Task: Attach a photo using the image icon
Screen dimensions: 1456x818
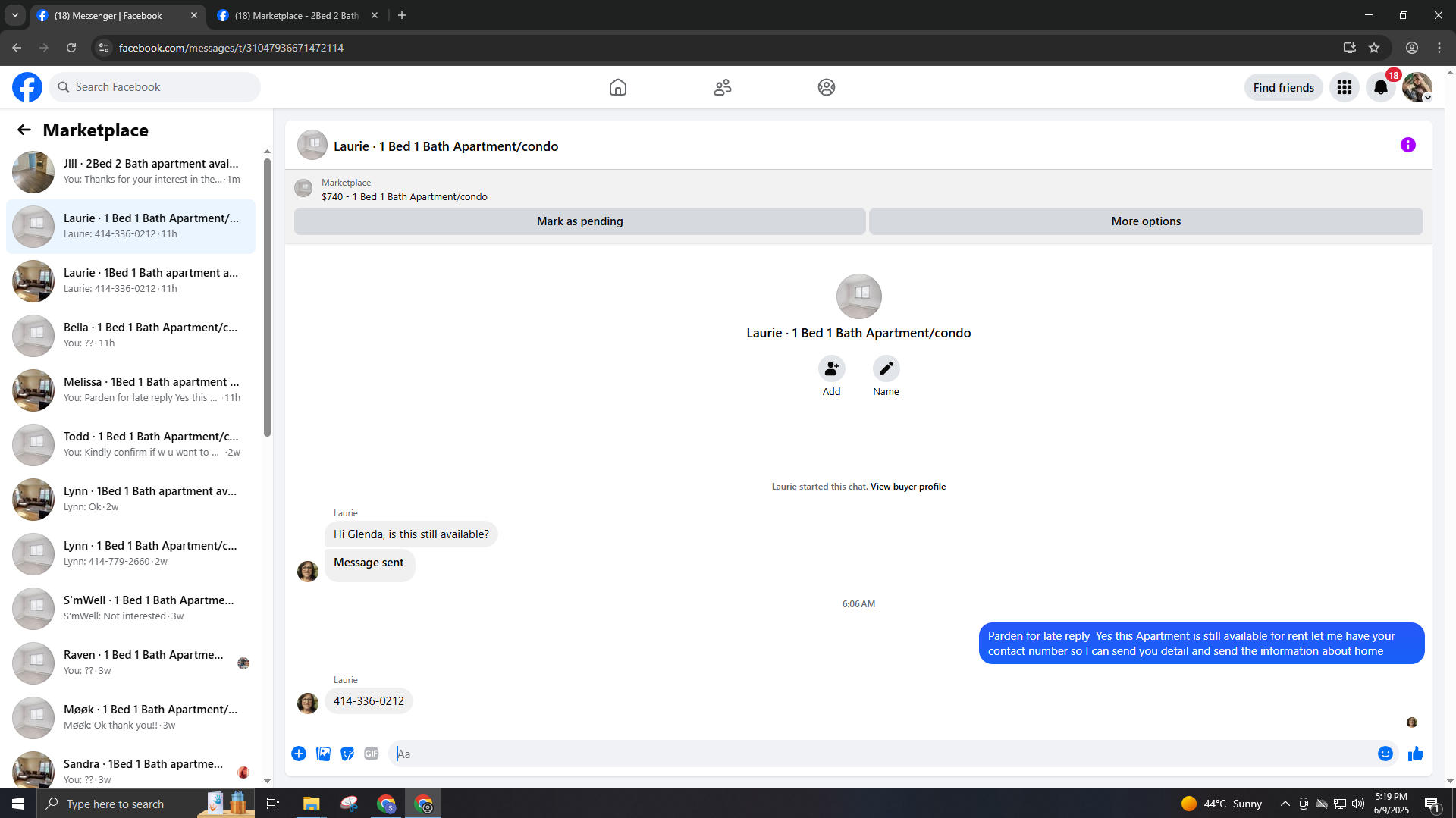Action: tap(323, 754)
